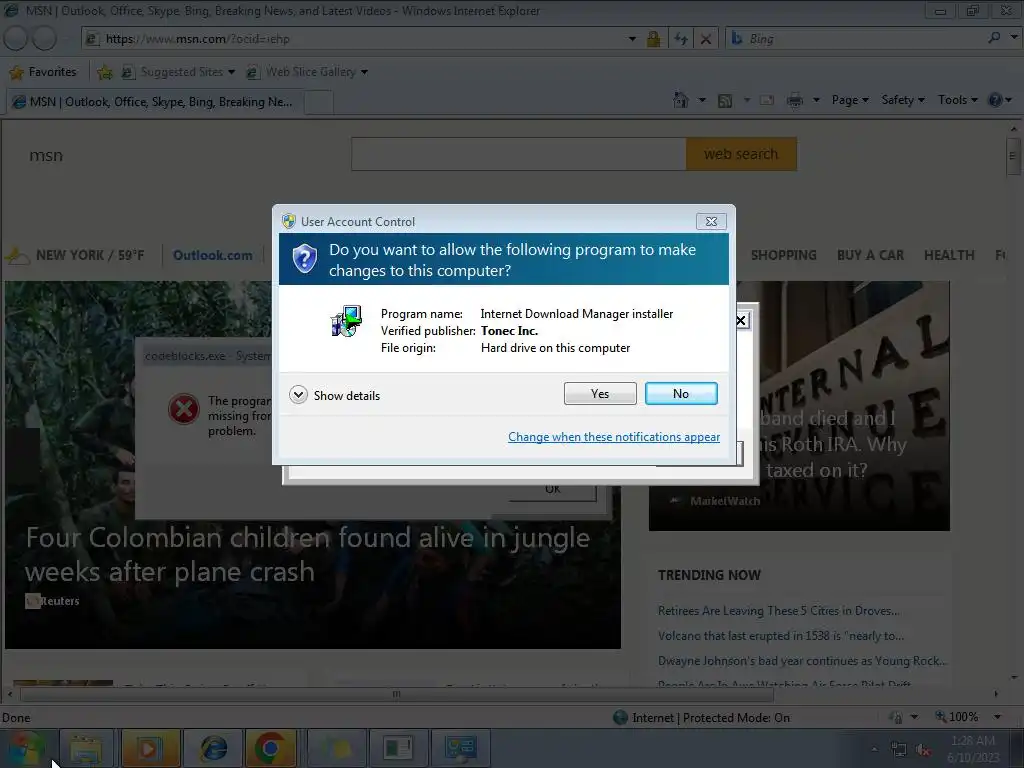Viewport: 1024px width, 768px height.
Task: Click the MSN web search input field
Action: (519, 154)
